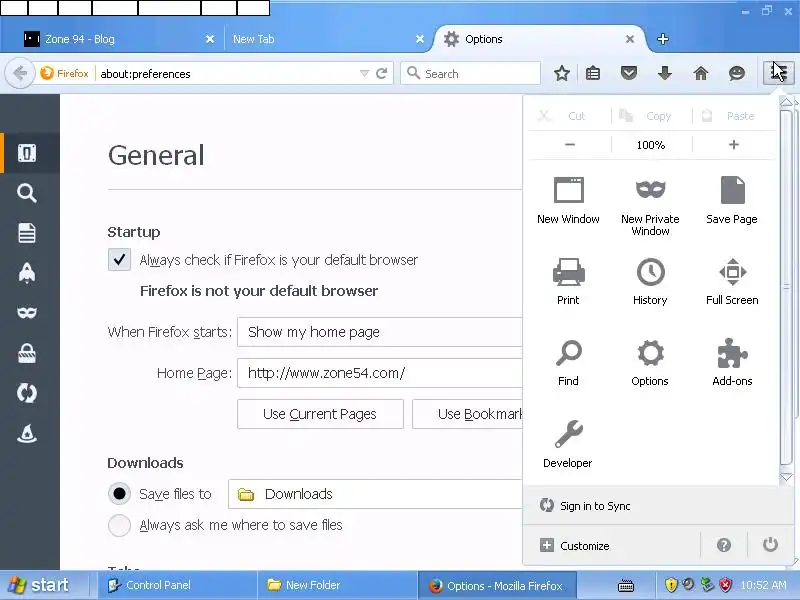Close the Zone 94 - Blog tab
800x600 pixels.
click(x=210, y=39)
